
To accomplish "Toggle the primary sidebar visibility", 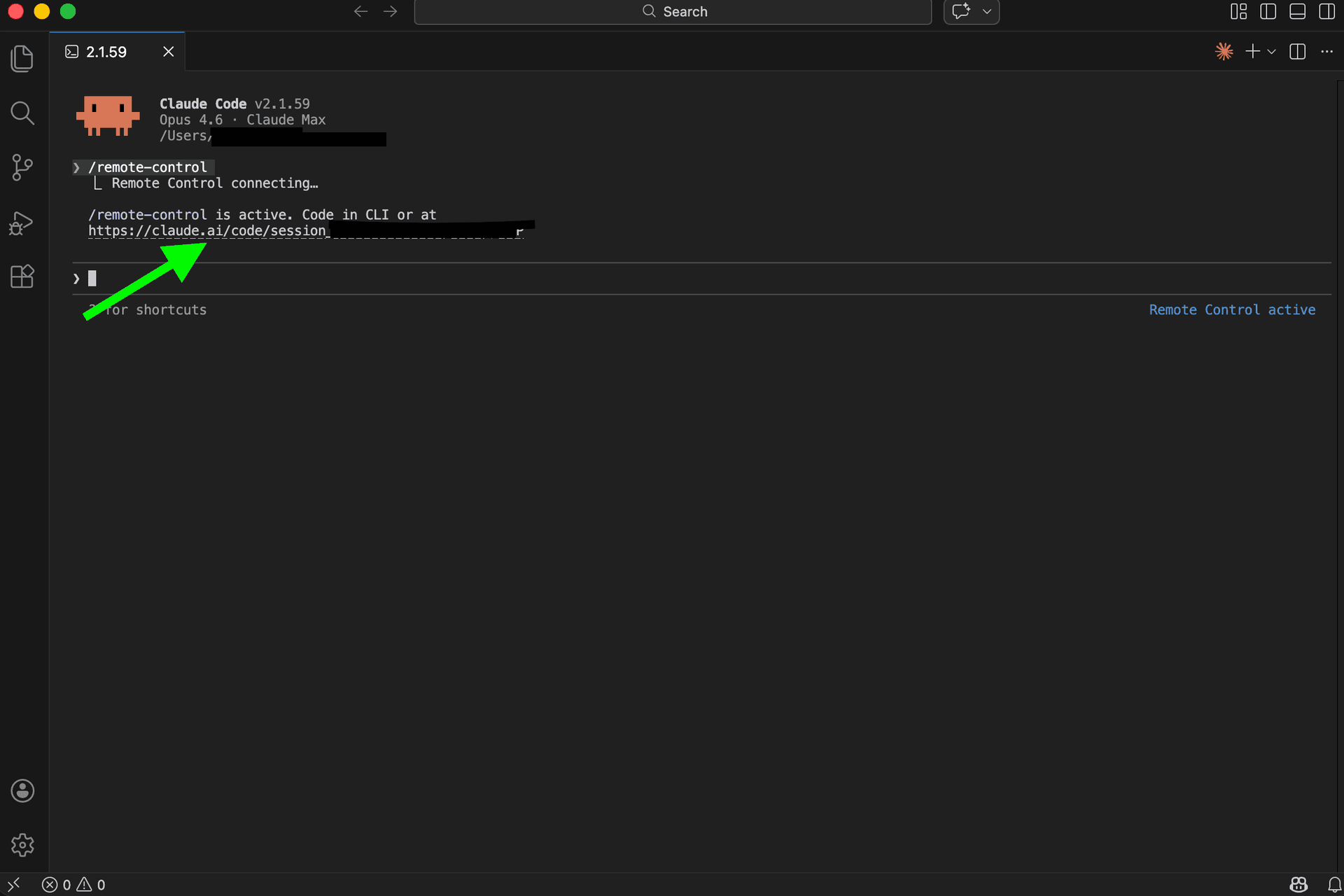I will pyautogui.click(x=1268, y=11).
